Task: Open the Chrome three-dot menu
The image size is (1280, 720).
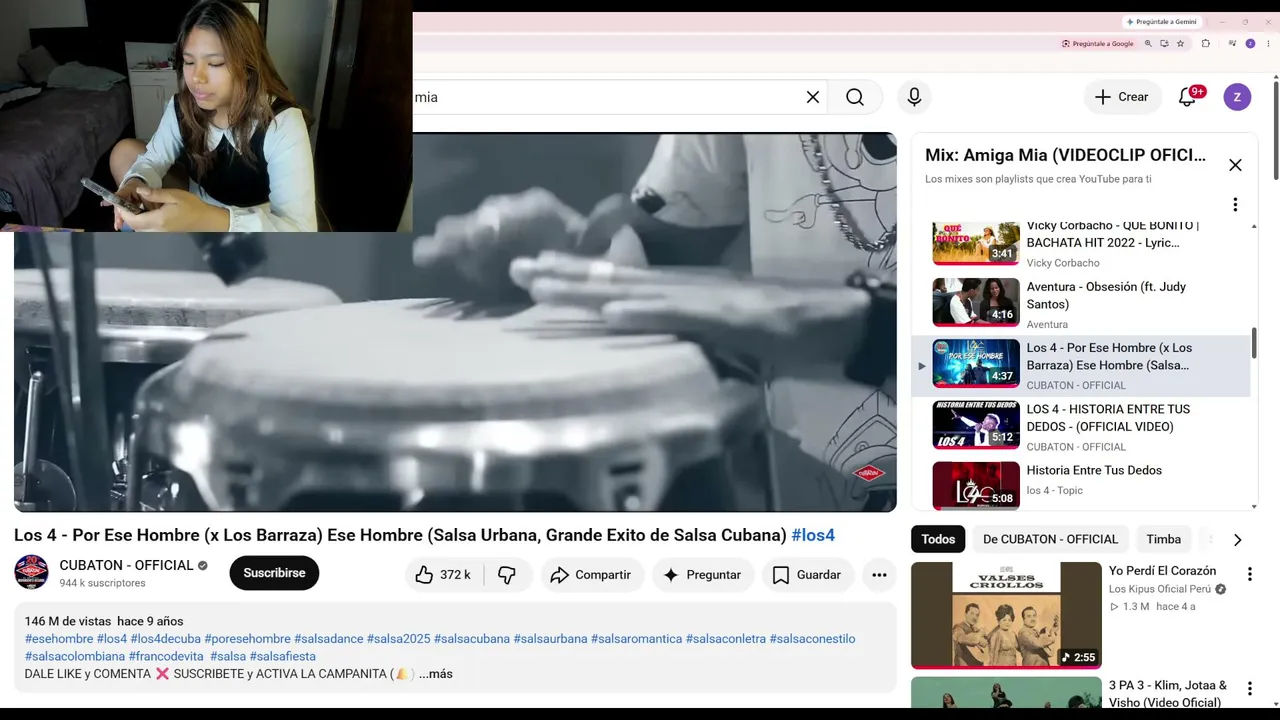Action: (1267, 44)
